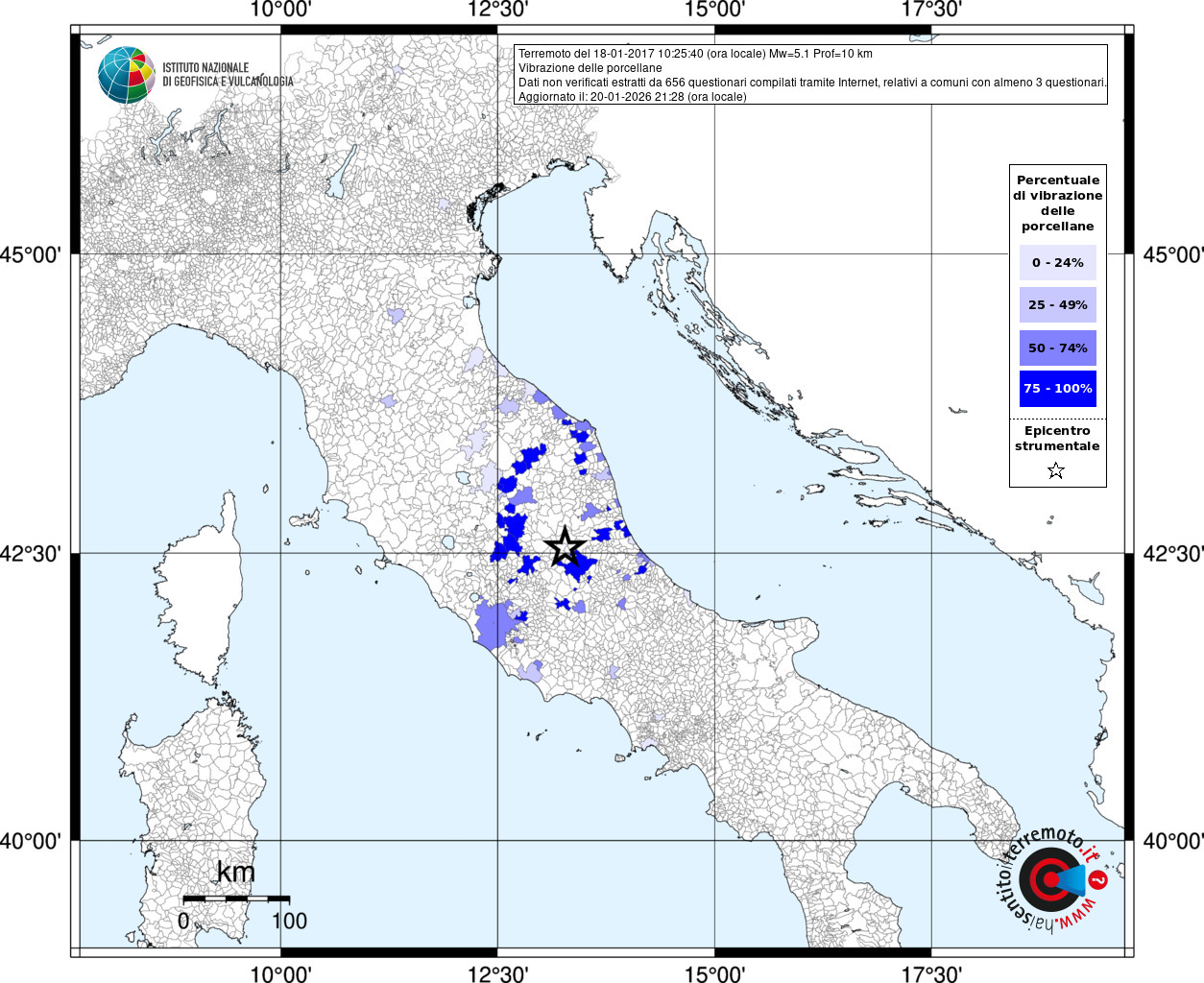
Task: Click the 15°00' longitude label on top axis
Action: 714,10
